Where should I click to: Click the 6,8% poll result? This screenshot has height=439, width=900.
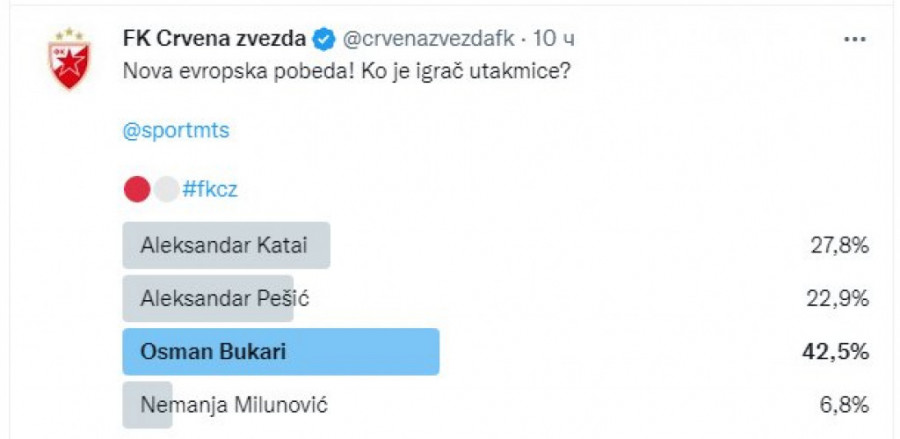[845, 405]
